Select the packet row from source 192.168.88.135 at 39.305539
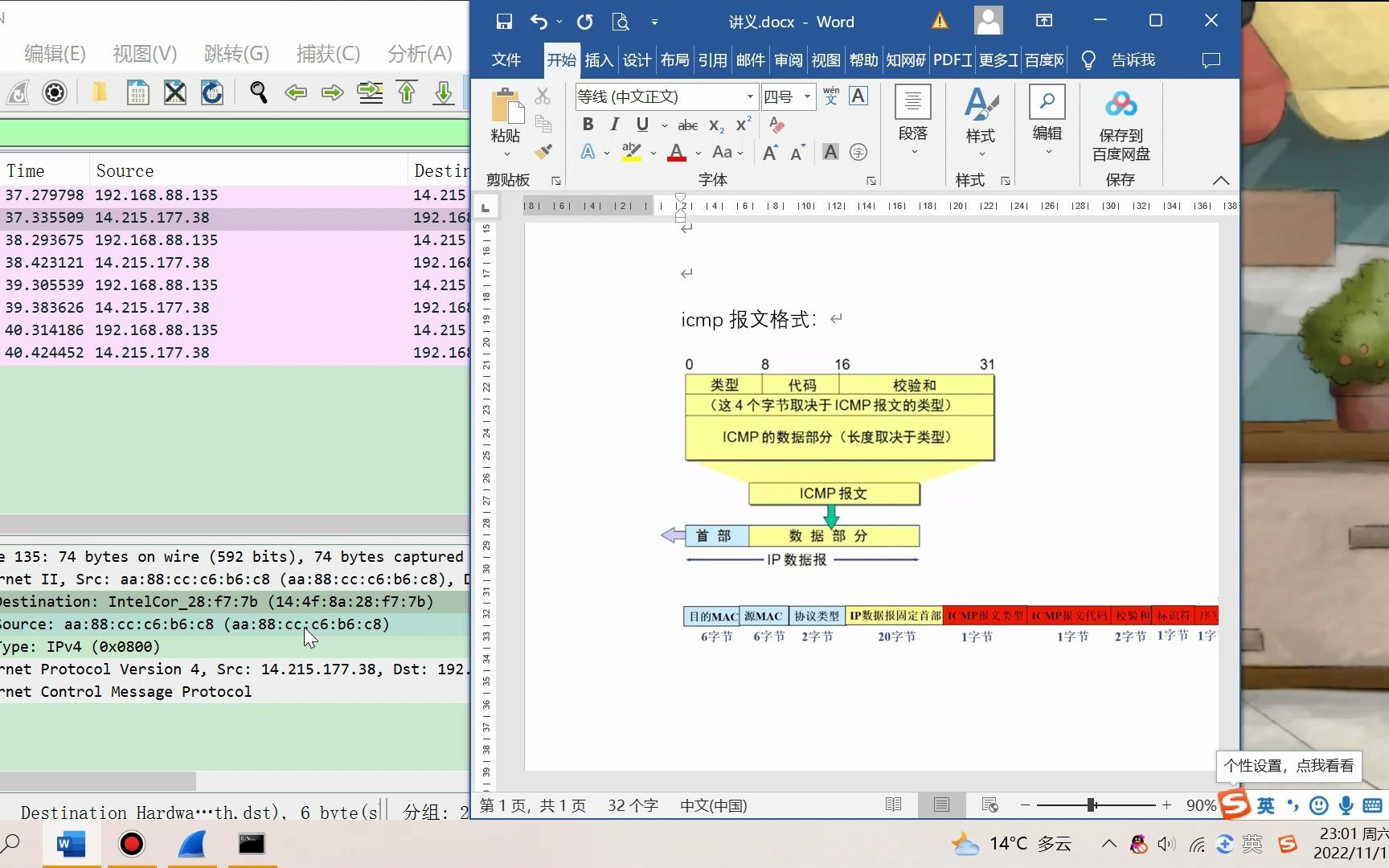 click(161, 285)
